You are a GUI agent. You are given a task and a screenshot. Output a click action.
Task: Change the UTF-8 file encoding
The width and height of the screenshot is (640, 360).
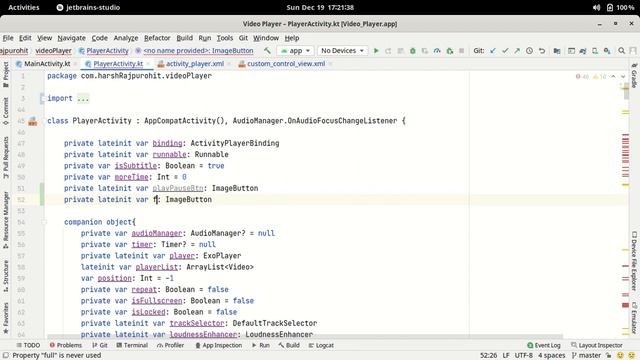coord(523,356)
